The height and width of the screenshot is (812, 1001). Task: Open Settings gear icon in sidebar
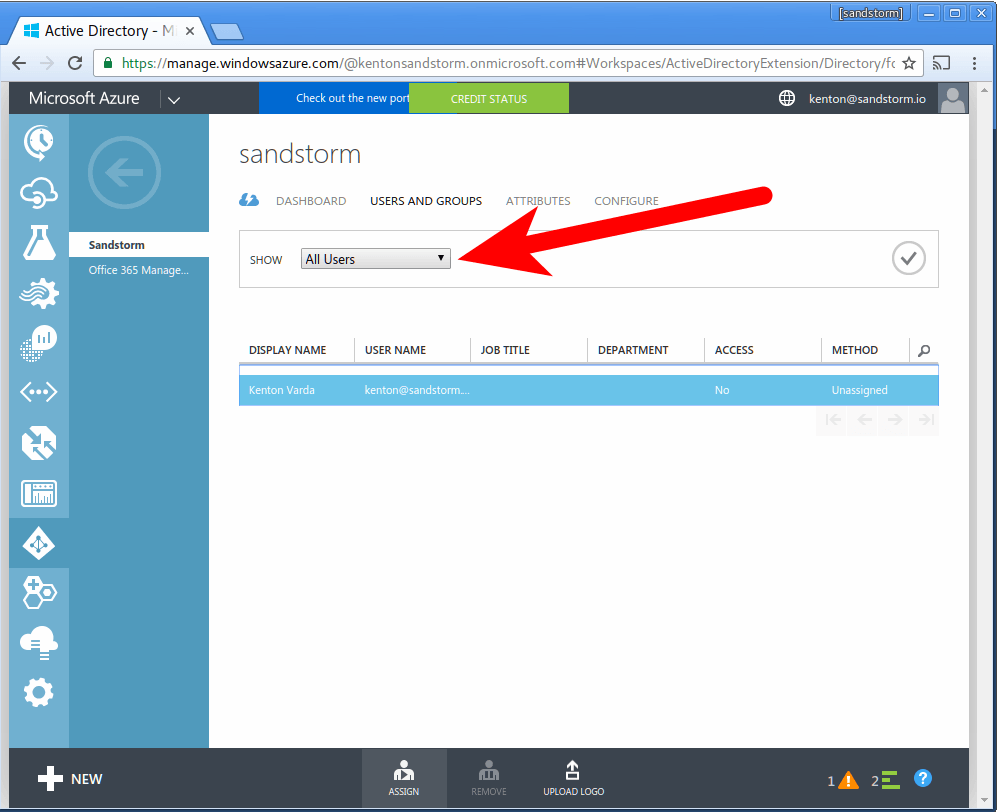point(39,693)
